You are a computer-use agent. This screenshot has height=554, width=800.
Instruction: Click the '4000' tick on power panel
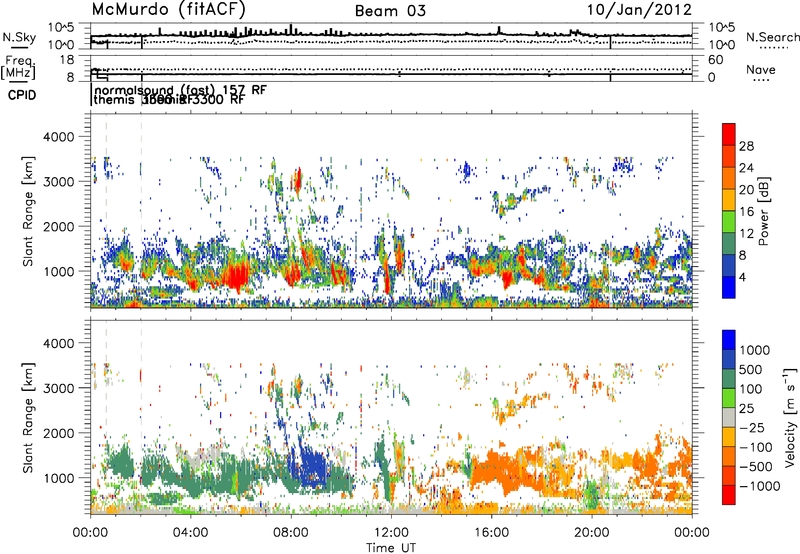click(59, 137)
